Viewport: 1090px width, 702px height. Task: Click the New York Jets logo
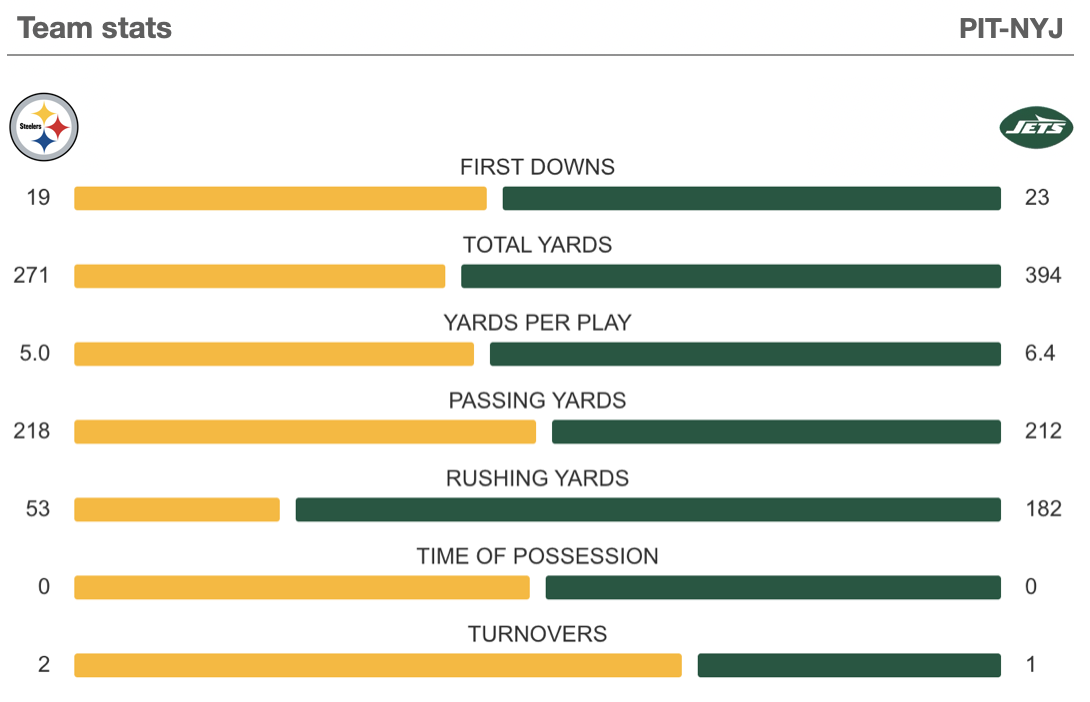[x=1036, y=128]
